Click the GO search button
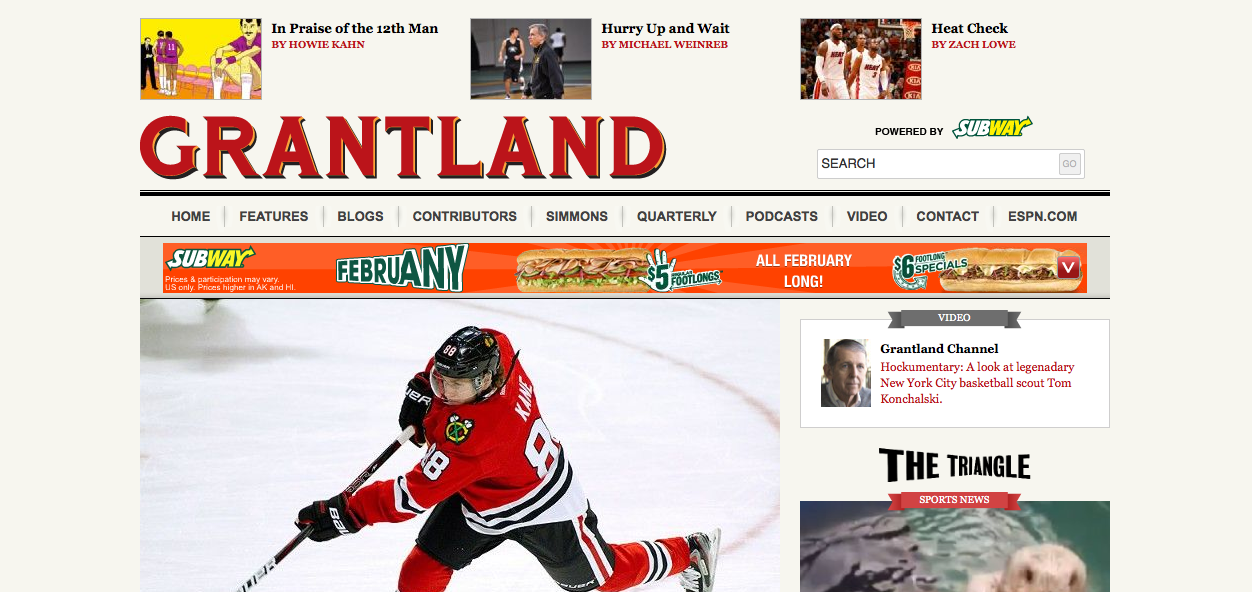Screen dimensions: 1252x592 point(1069,164)
